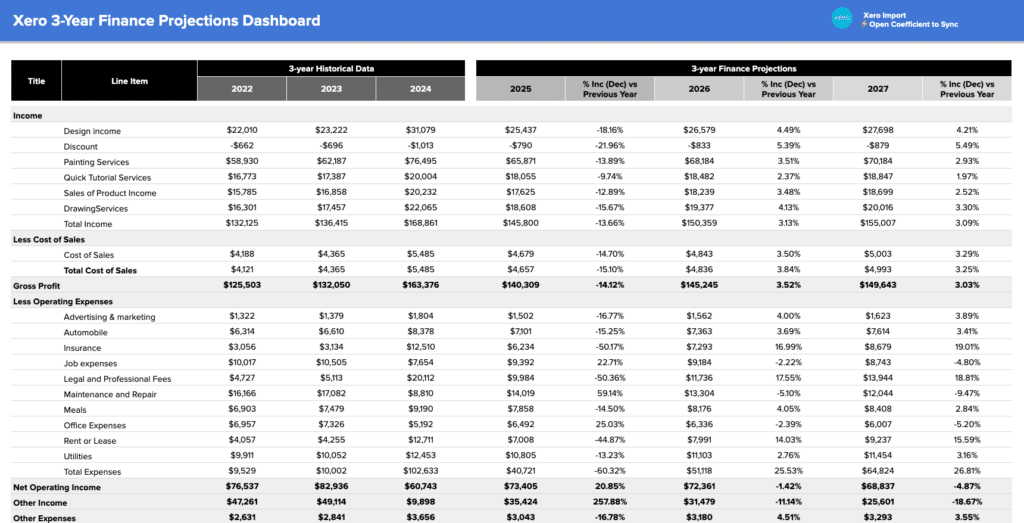Select the Gross Profit row label
The width and height of the screenshot is (1024, 523).
[x=37, y=286]
